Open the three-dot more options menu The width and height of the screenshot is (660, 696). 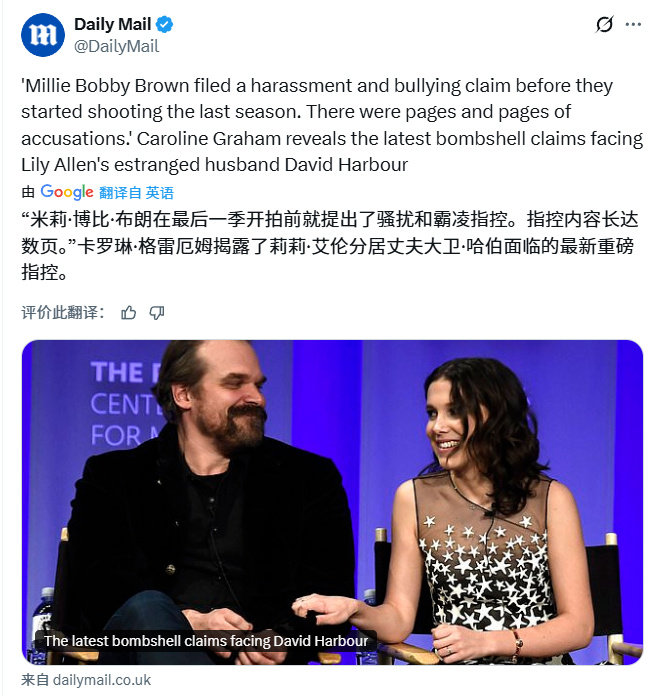pyautogui.click(x=633, y=24)
